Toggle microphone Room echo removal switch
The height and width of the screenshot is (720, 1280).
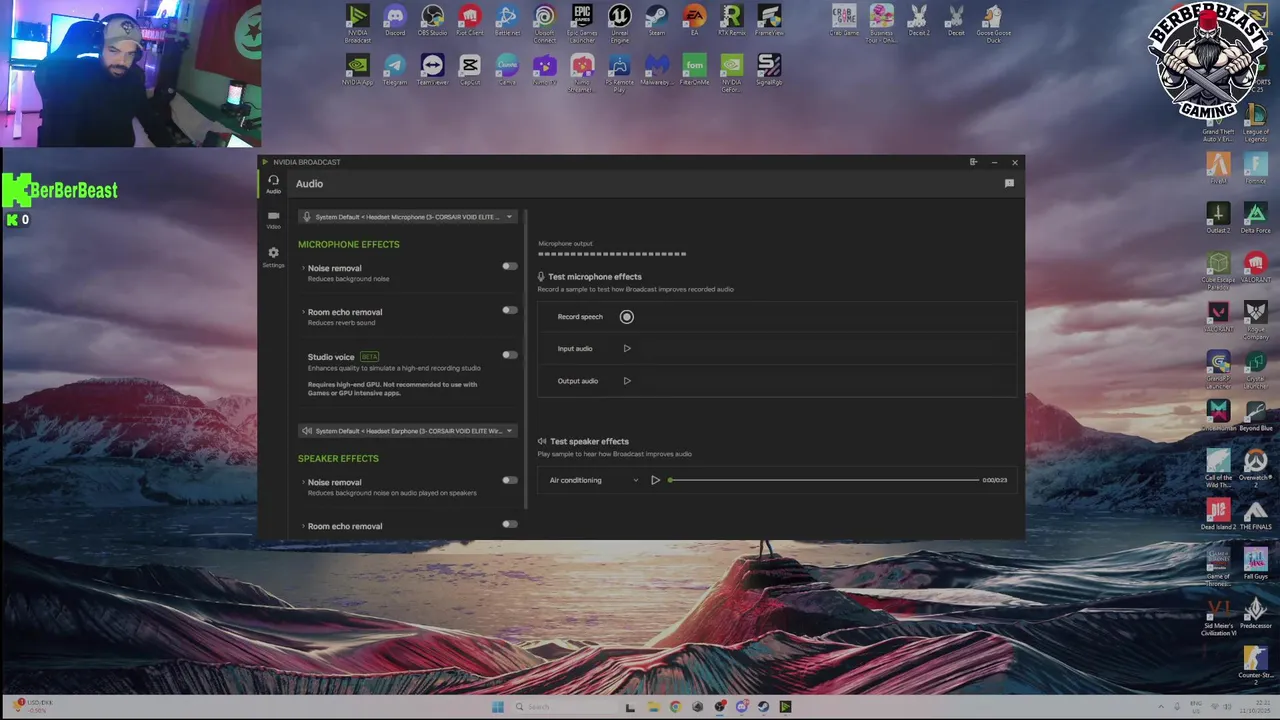click(x=510, y=310)
